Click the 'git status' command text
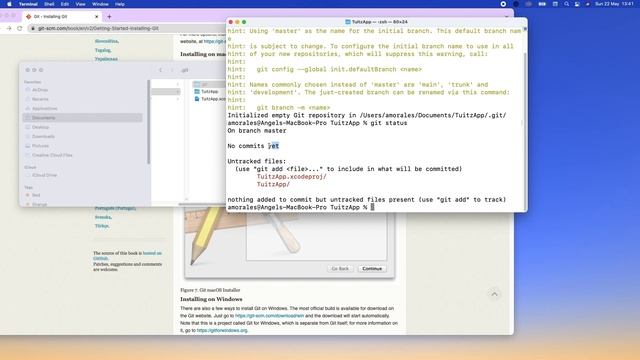 coord(389,123)
